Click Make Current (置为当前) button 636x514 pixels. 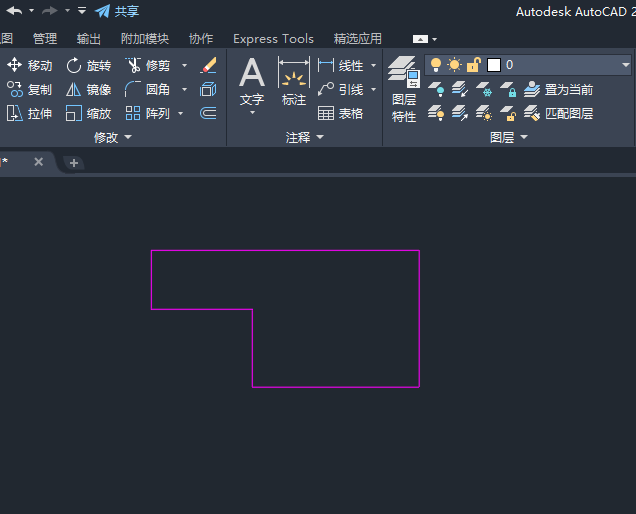click(x=559, y=89)
